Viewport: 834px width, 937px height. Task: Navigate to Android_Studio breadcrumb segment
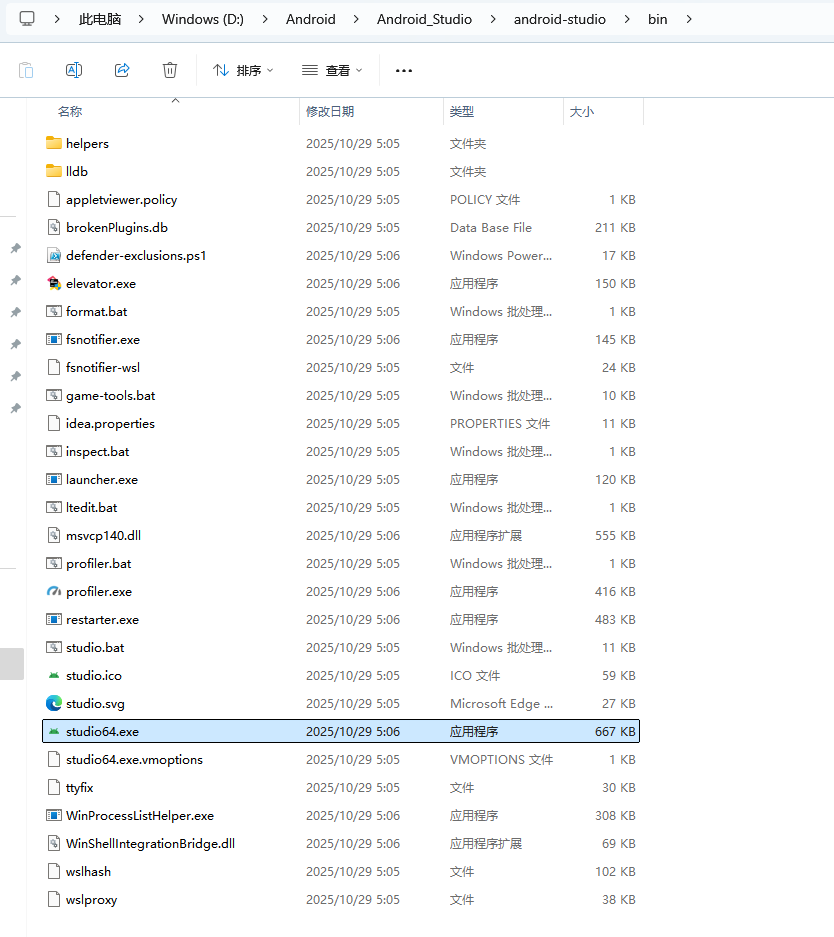424,19
